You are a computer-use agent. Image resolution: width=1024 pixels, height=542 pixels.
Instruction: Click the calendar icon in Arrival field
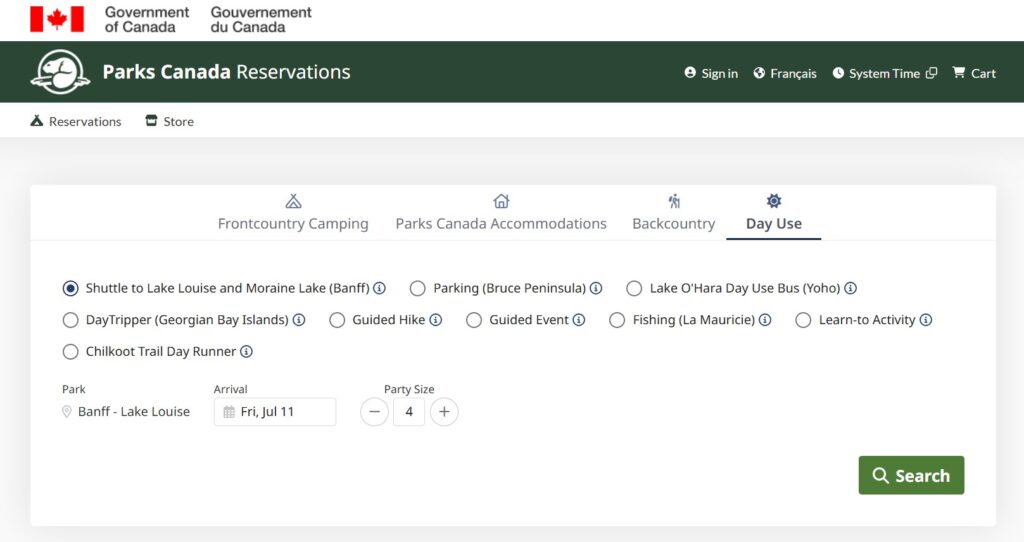pyautogui.click(x=229, y=412)
